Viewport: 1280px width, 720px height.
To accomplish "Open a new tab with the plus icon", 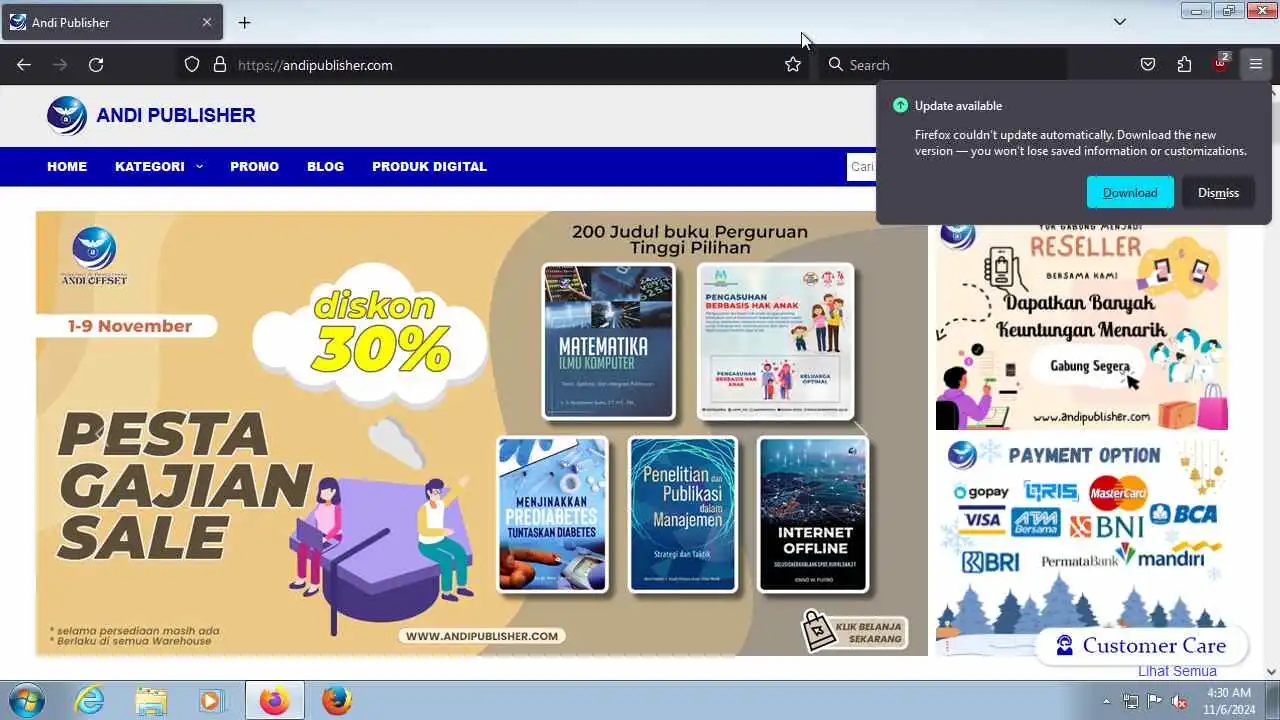I will click(244, 22).
